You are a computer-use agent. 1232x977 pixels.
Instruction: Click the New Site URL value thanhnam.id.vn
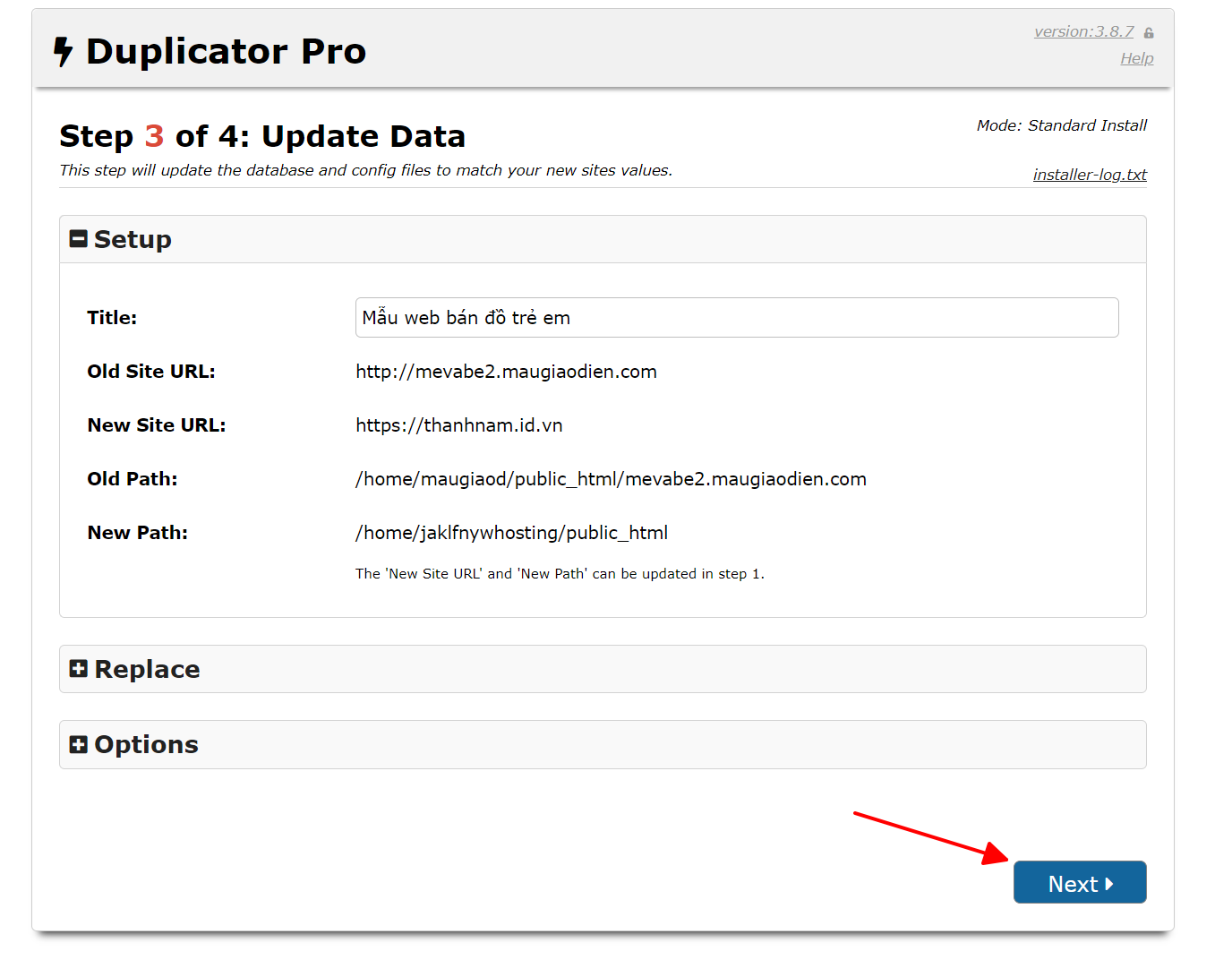pyautogui.click(x=458, y=425)
